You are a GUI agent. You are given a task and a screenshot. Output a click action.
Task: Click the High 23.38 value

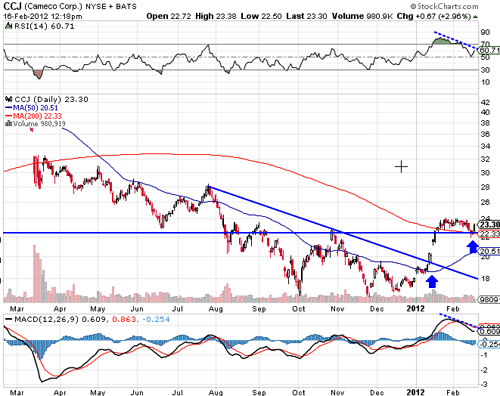pyautogui.click(x=215, y=16)
